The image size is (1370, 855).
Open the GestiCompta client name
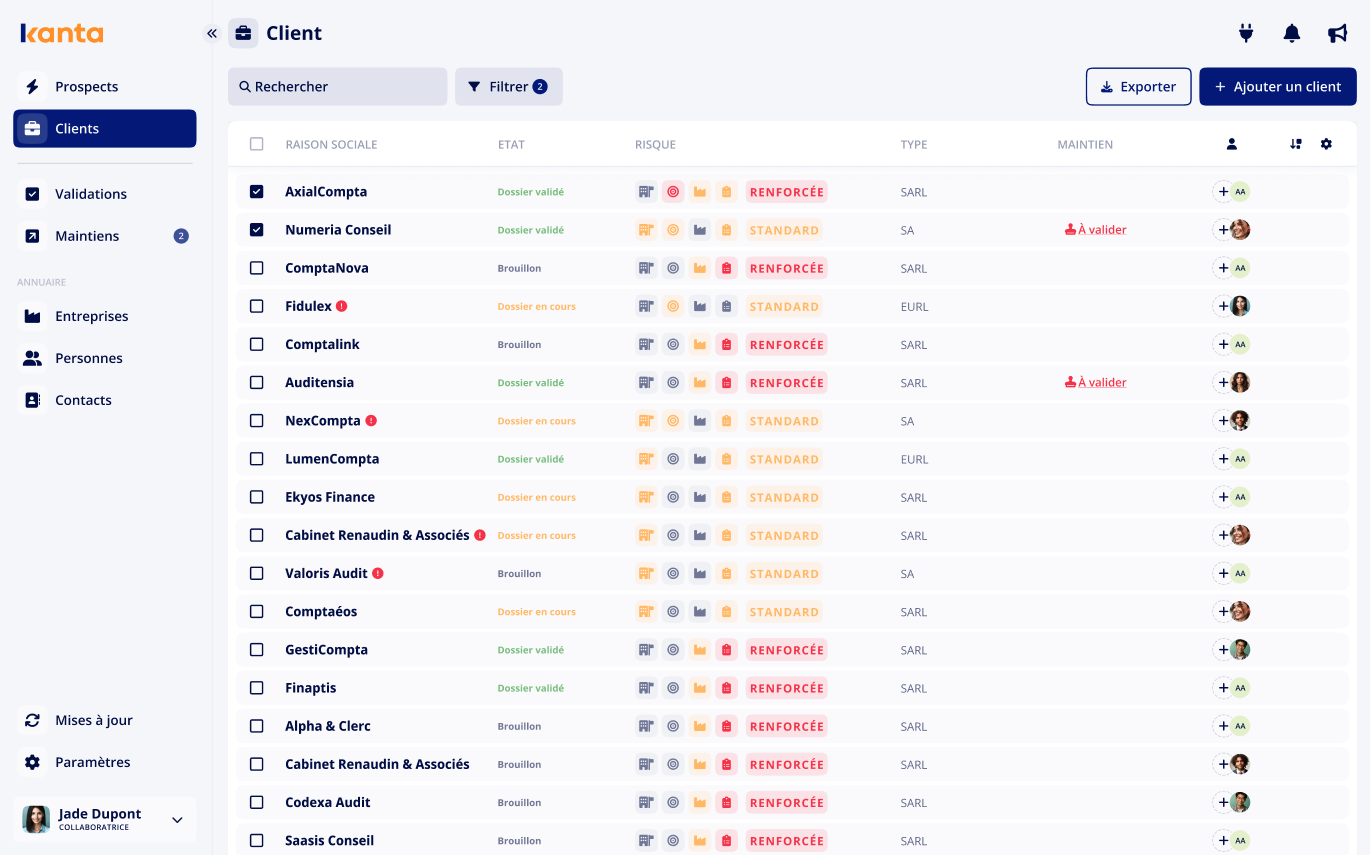click(x=327, y=650)
